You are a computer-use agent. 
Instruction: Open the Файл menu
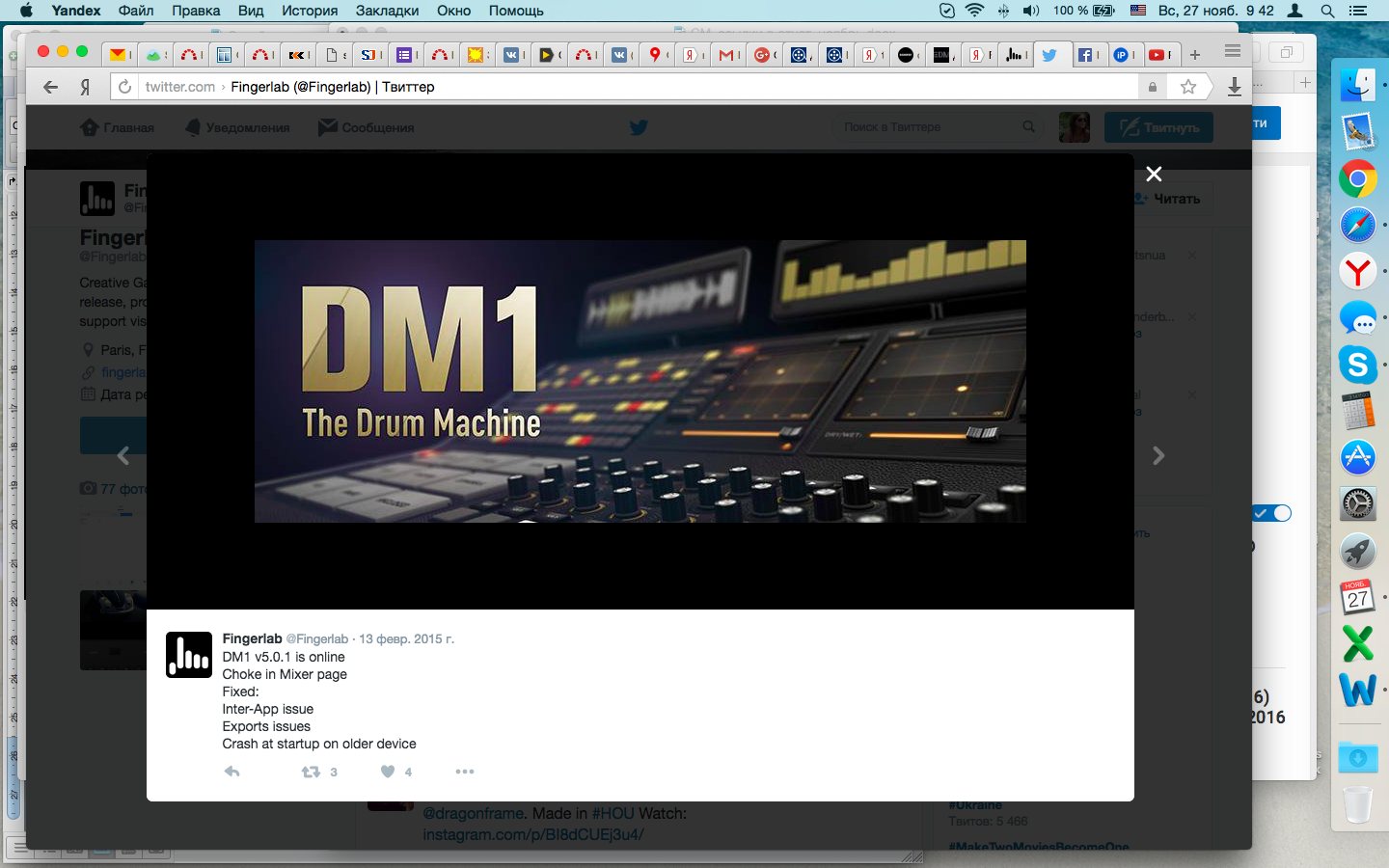point(136,11)
